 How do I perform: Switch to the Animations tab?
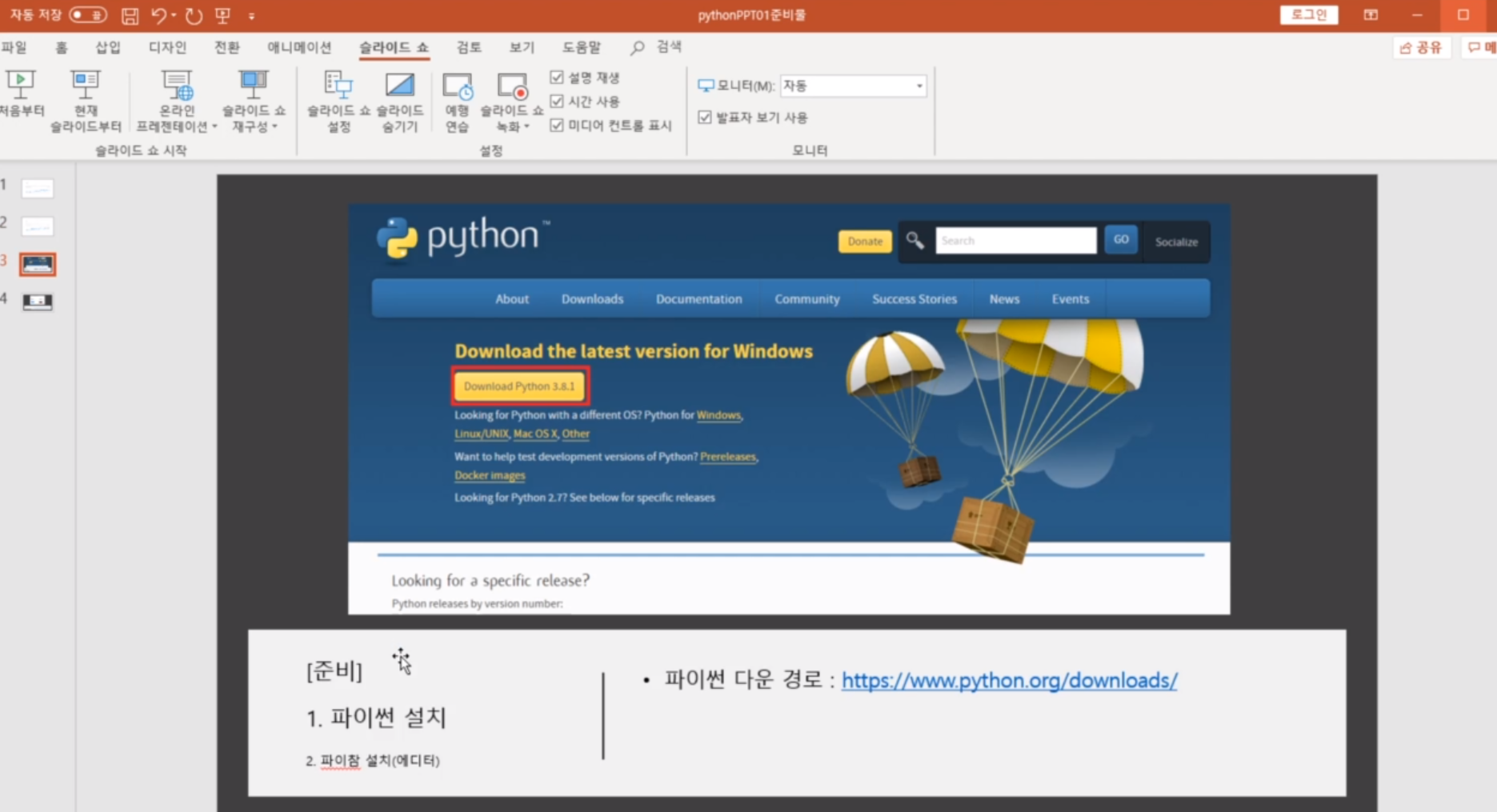tap(299, 47)
